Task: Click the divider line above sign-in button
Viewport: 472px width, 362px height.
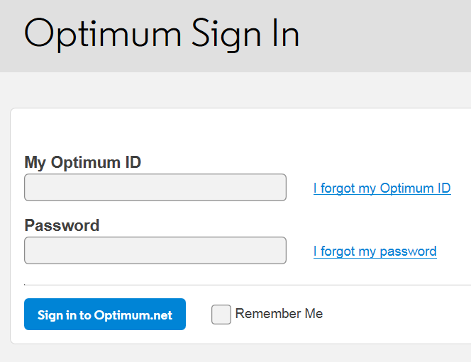Action: pos(248,285)
